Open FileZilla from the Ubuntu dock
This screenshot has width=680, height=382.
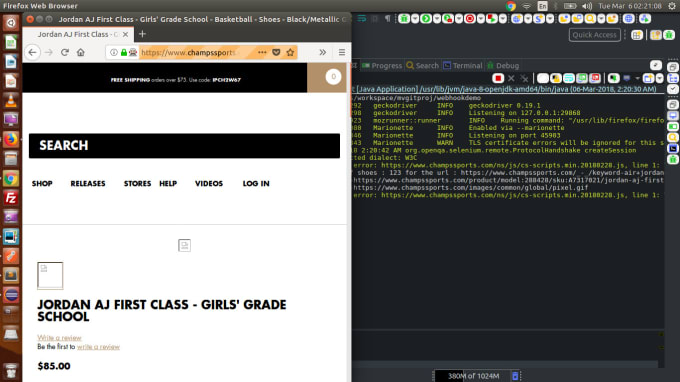click(11, 198)
